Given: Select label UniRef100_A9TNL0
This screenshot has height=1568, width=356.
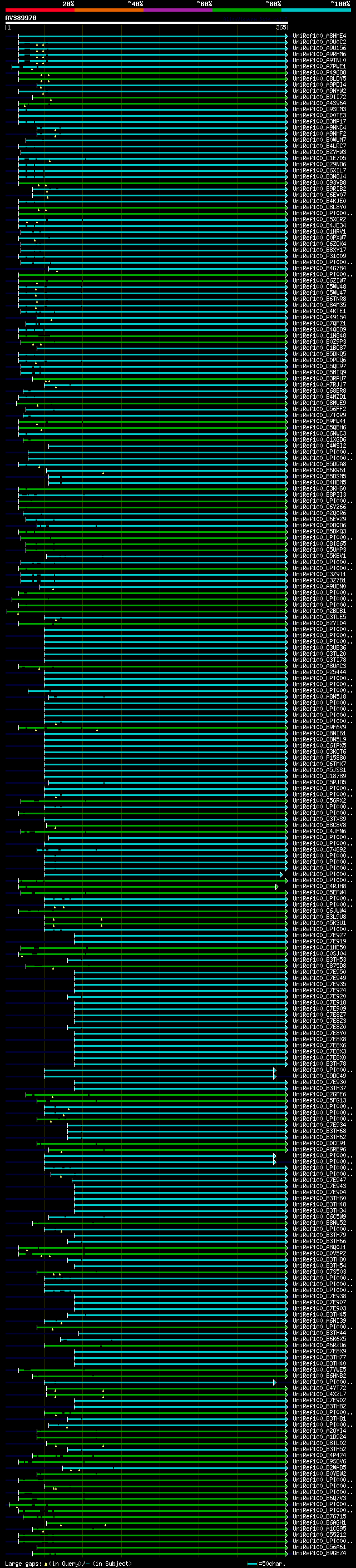Looking at the screenshot, I should pos(319,60).
